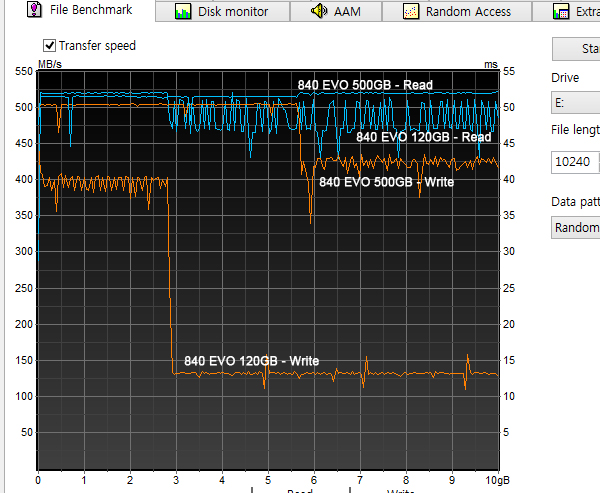Click the '840 EVO 120GB - Write' graph label

tap(251, 360)
